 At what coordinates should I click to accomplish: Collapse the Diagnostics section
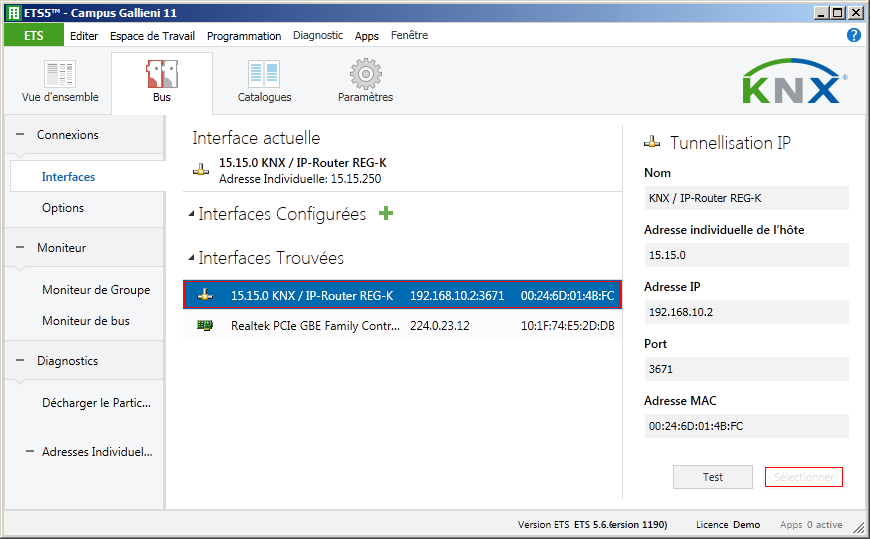20,360
